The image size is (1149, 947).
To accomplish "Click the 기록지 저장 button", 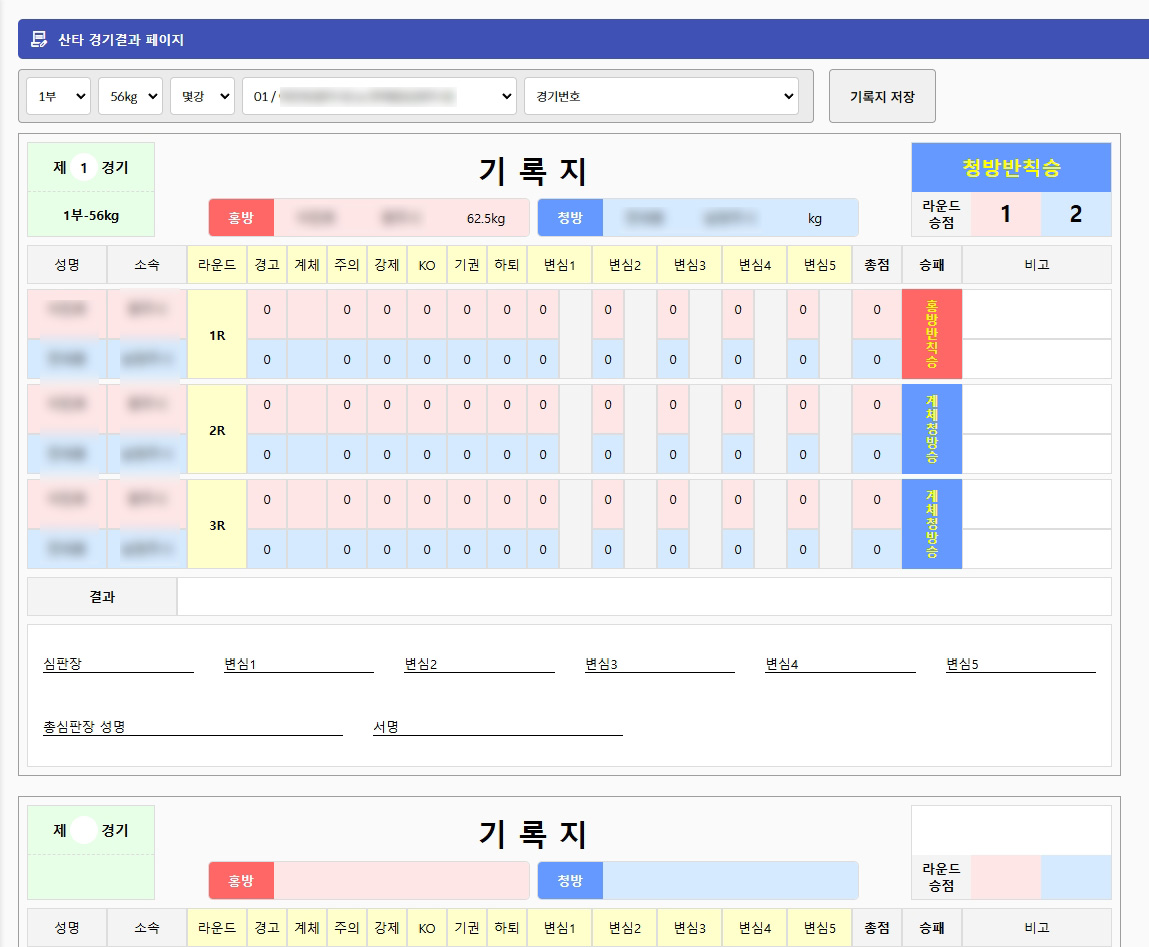I will pyautogui.click(x=881, y=97).
